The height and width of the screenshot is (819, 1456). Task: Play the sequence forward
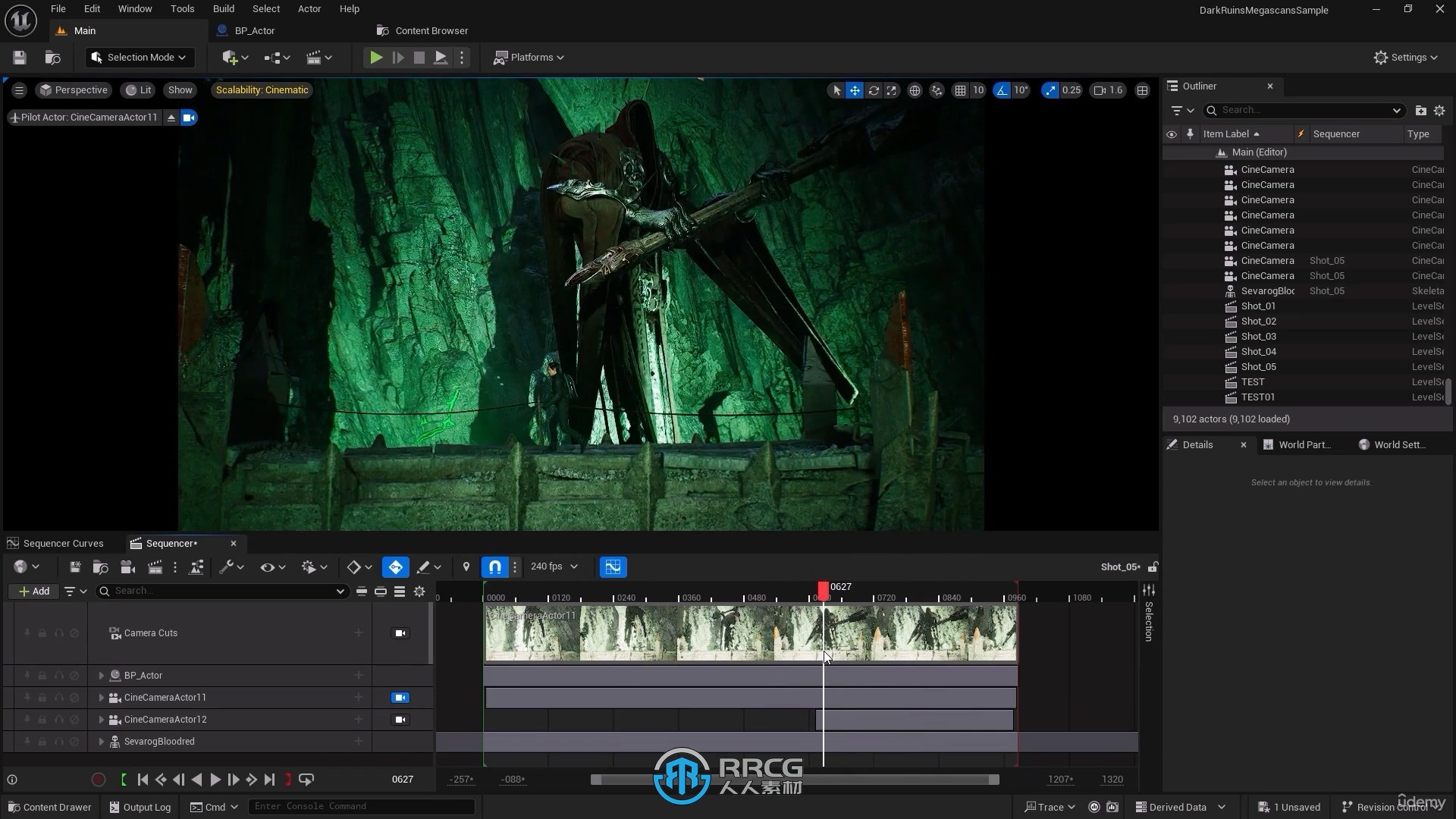click(x=215, y=780)
